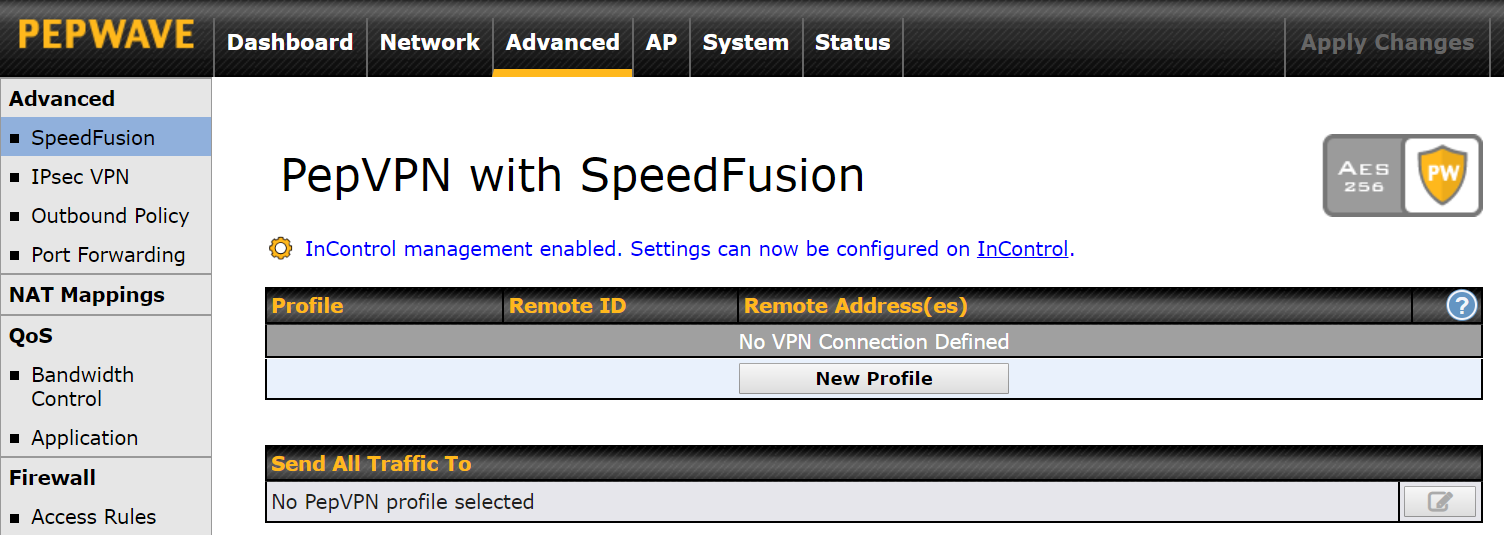Switch to the Network tab
The width and height of the screenshot is (1504, 535).
[x=430, y=42]
